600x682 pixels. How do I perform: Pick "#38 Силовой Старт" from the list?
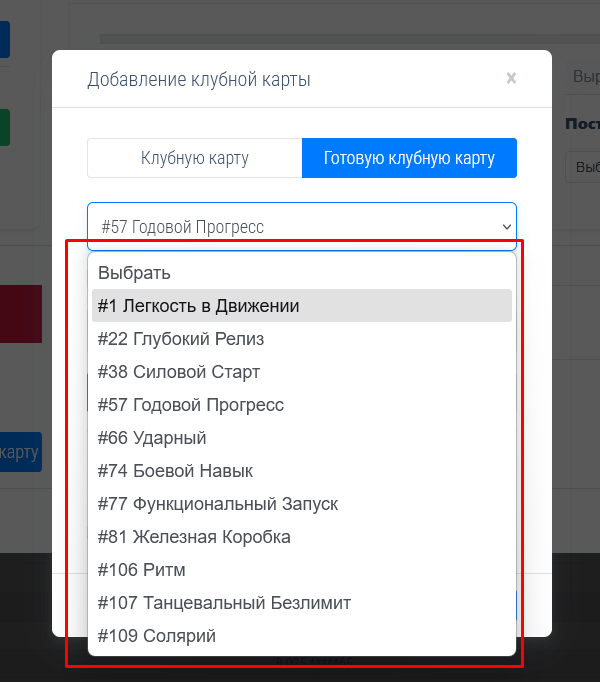(x=179, y=372)
